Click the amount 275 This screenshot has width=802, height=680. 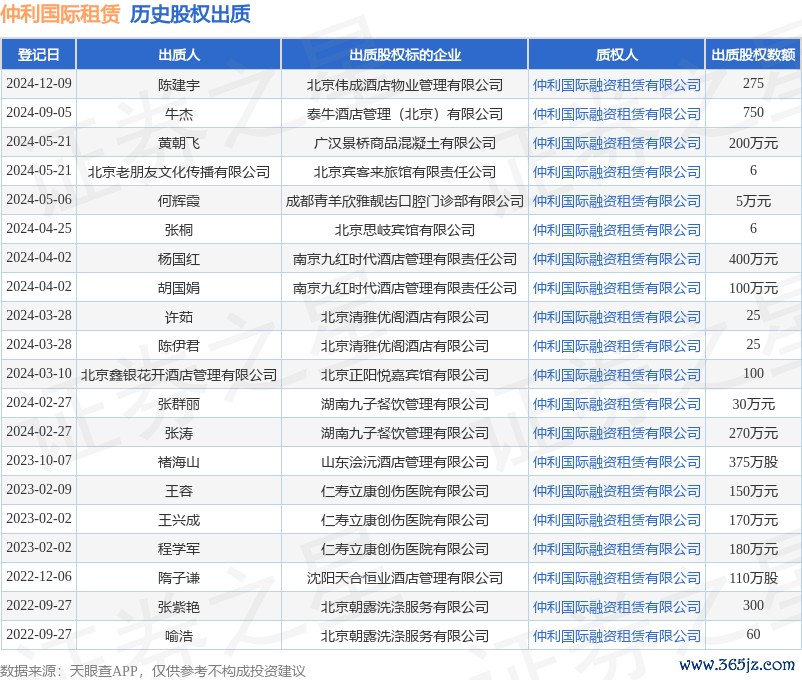click(753, 83)
